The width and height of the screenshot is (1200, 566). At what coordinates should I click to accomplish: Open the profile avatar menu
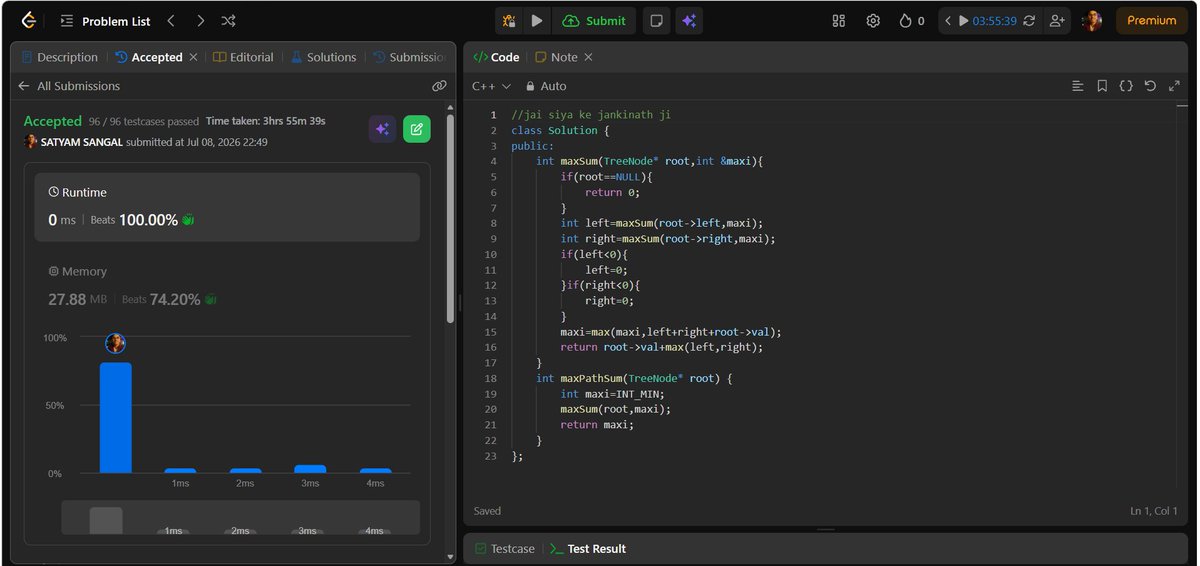(1092, 20)
